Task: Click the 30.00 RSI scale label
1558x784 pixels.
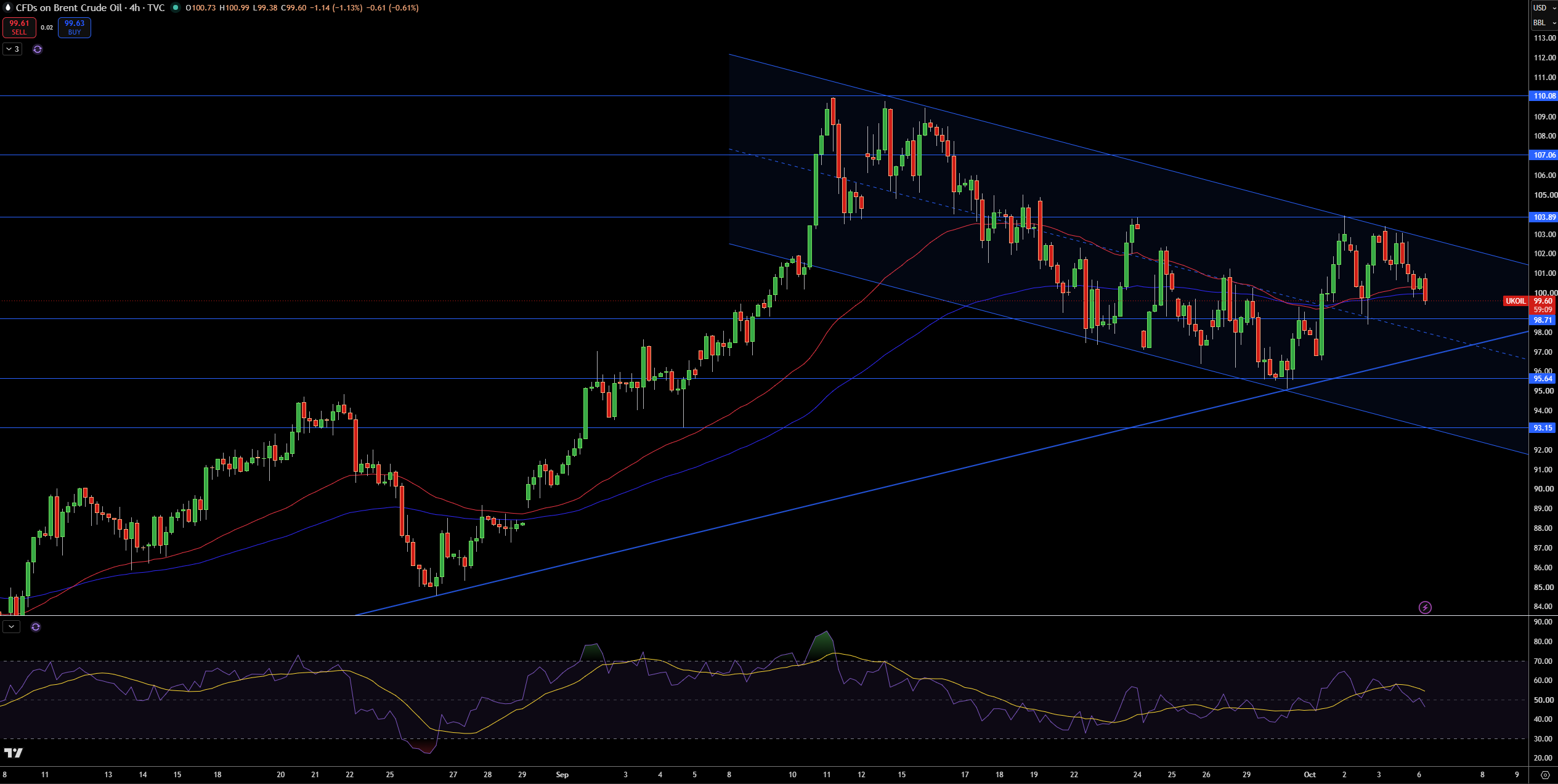Action: pos(1543,739)
